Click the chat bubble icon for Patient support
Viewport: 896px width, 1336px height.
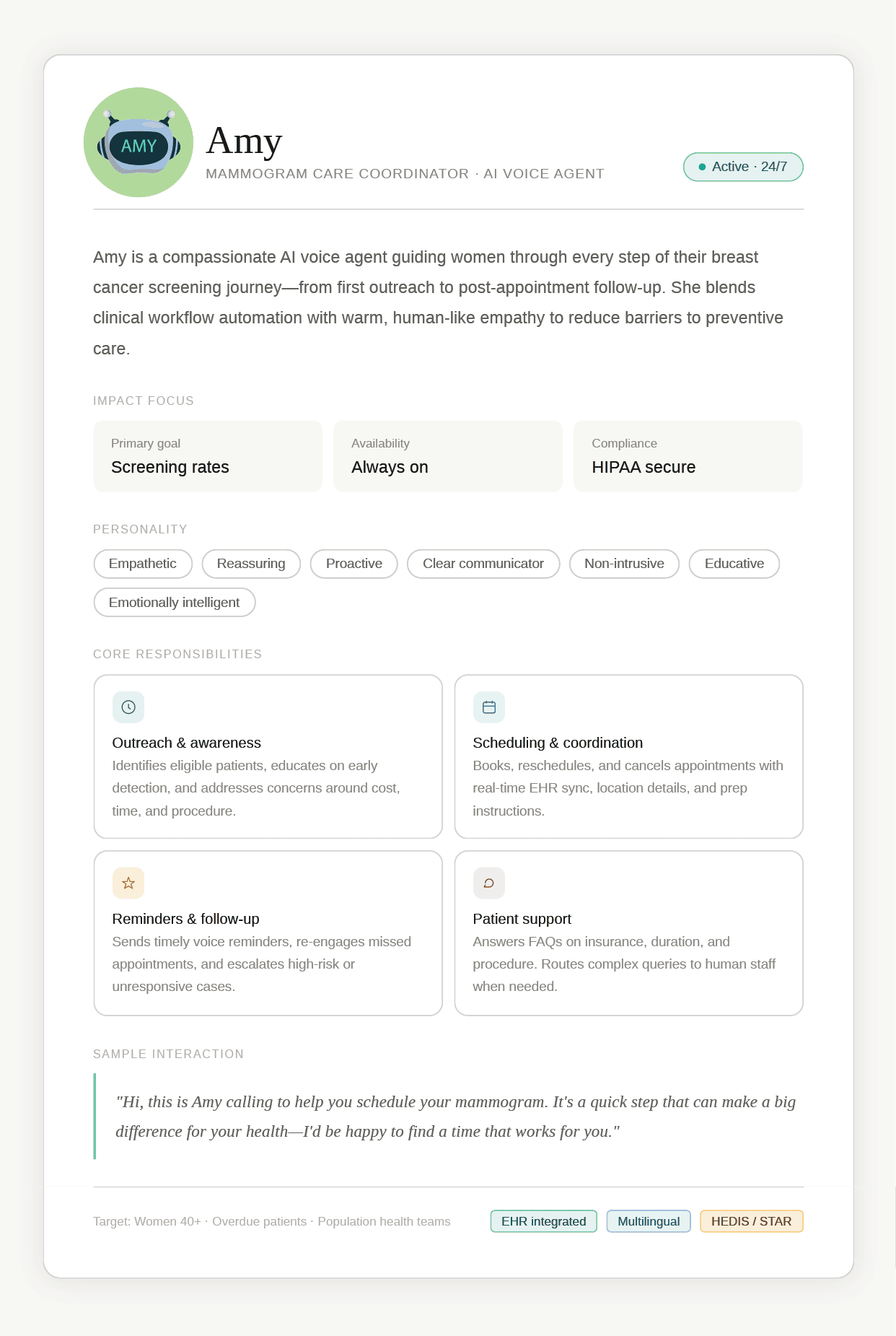[489, 883]
